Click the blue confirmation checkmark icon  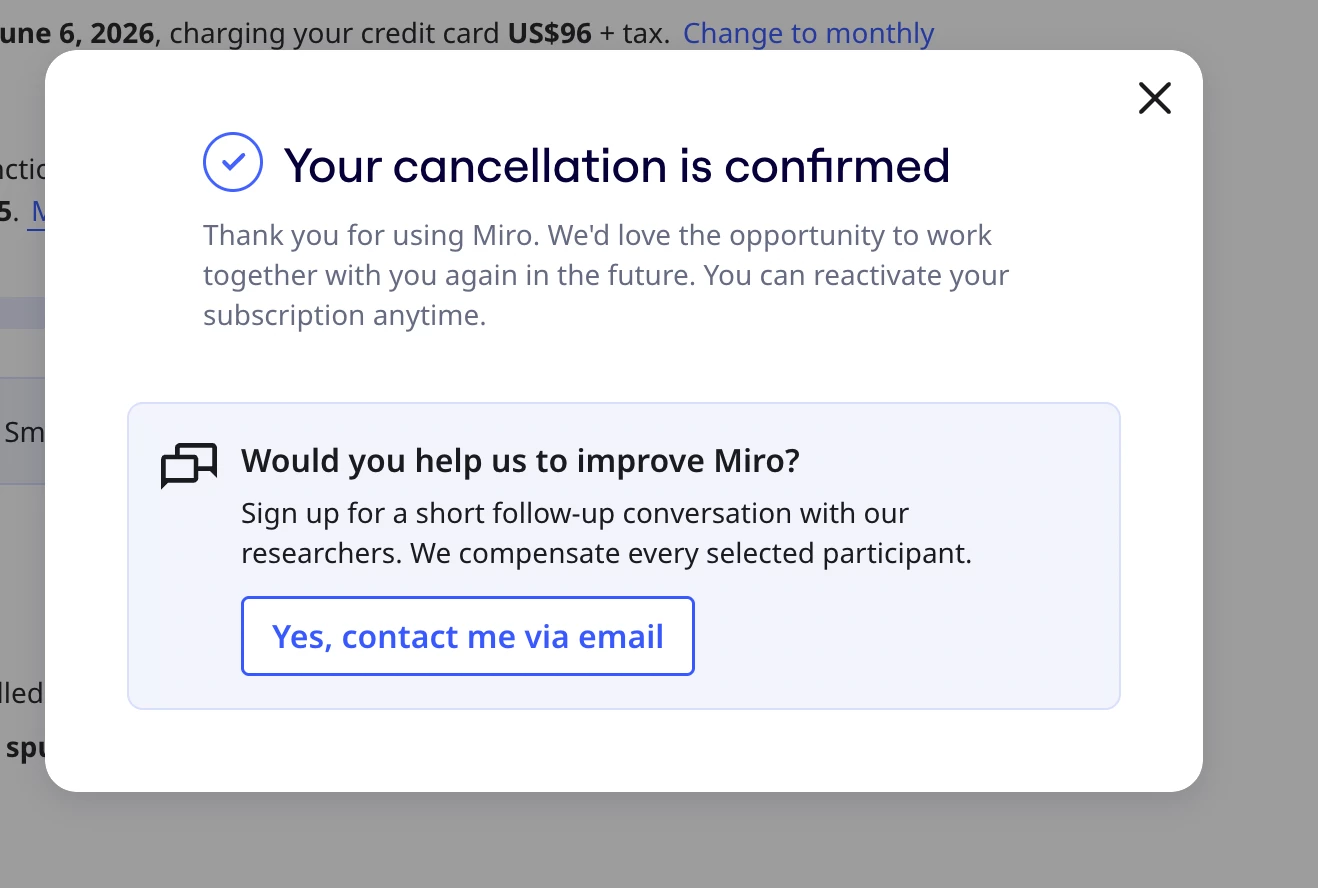pos(233,162)
